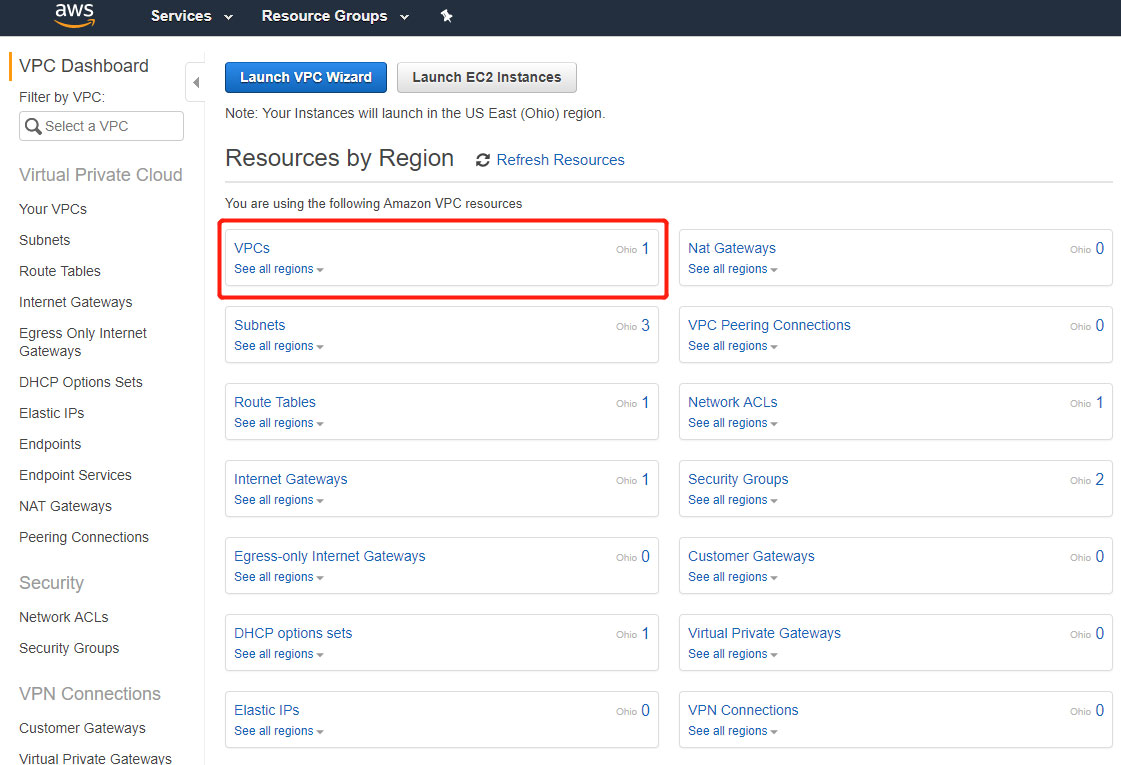This screenshot has width=1121, height=765.
Task: Open NAT Gateways in the sidebar
Action: (65, 506)
